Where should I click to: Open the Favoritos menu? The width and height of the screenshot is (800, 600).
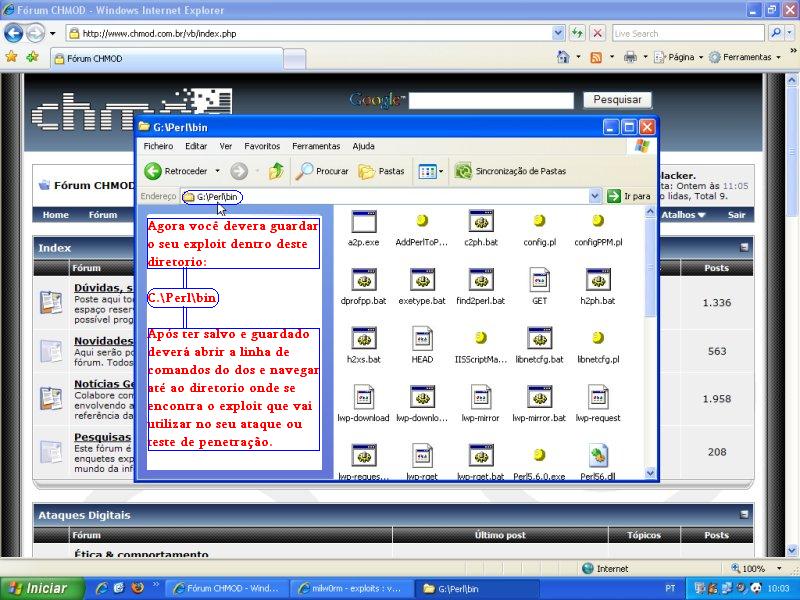click(x=262, y=146)
